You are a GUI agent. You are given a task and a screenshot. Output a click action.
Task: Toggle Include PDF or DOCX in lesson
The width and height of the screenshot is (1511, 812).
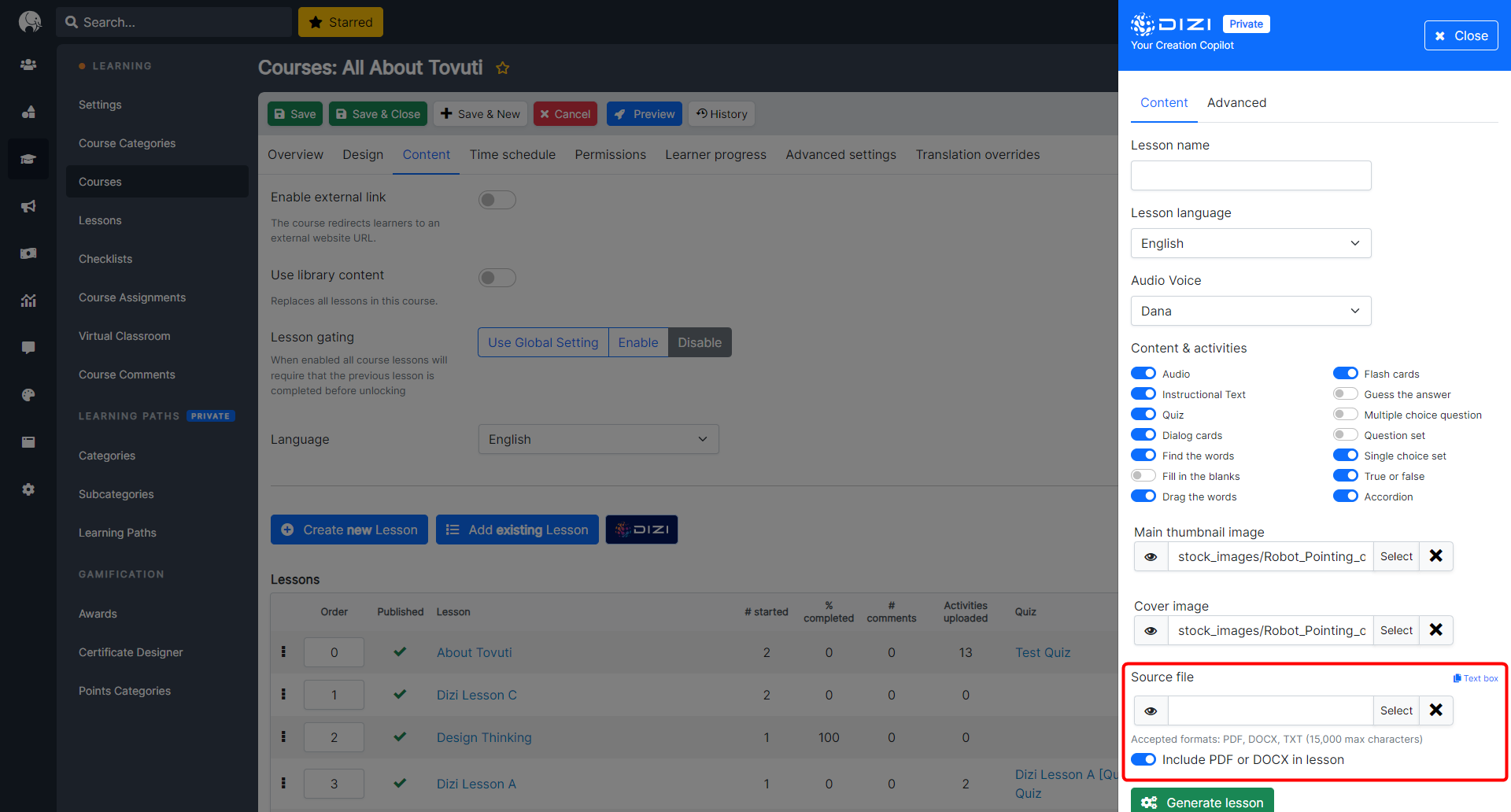(1143, 759)
